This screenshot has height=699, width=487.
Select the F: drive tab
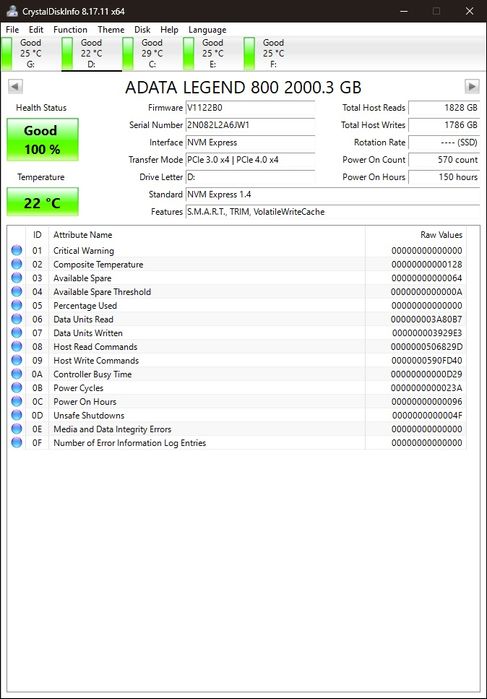[273, 53]
